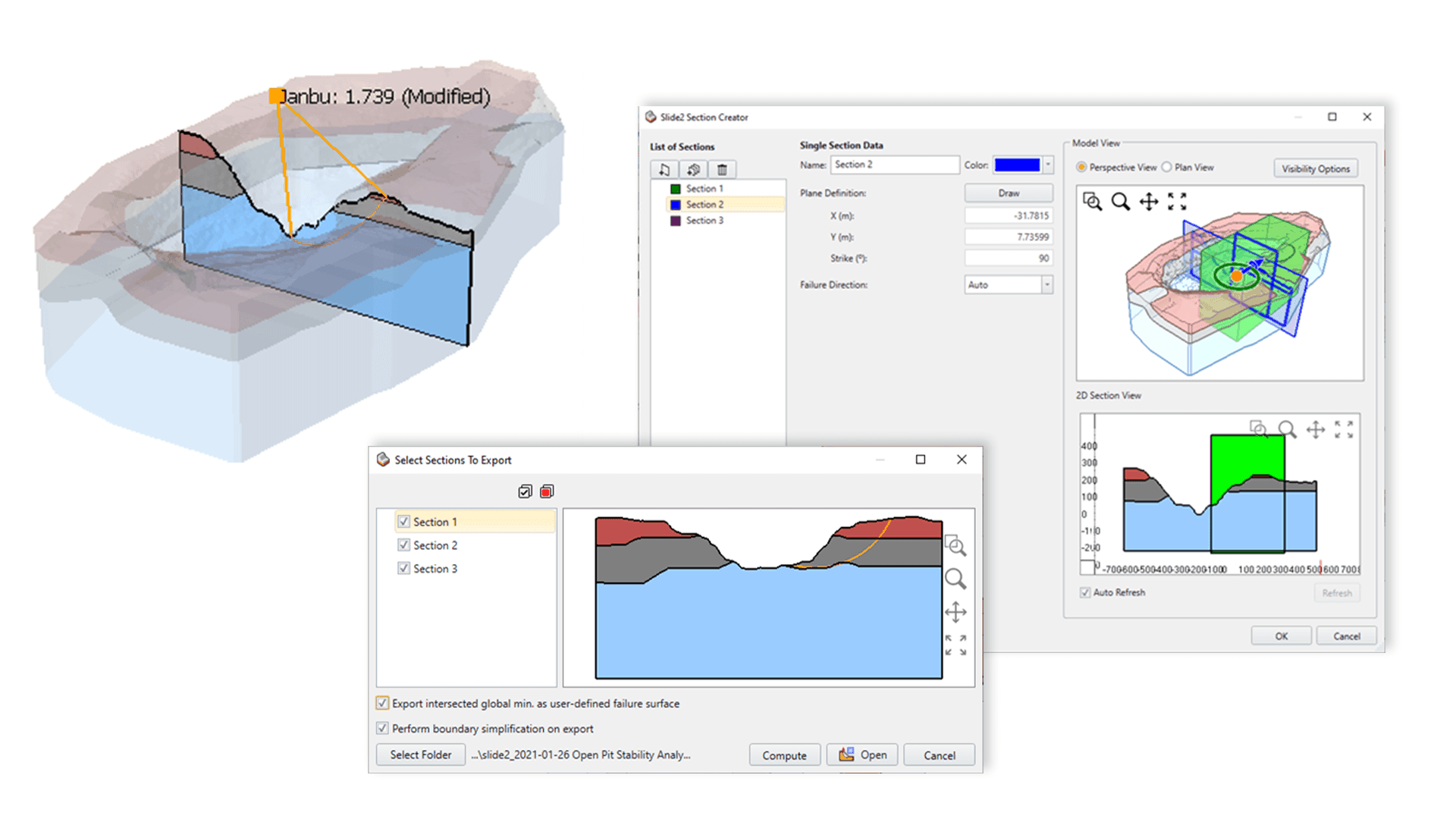The height and width of the screenshot is (819, 1456).
Task: Toggle Export intersected global min checkbox
Action: pyautogui.click(x=382, y=704)
